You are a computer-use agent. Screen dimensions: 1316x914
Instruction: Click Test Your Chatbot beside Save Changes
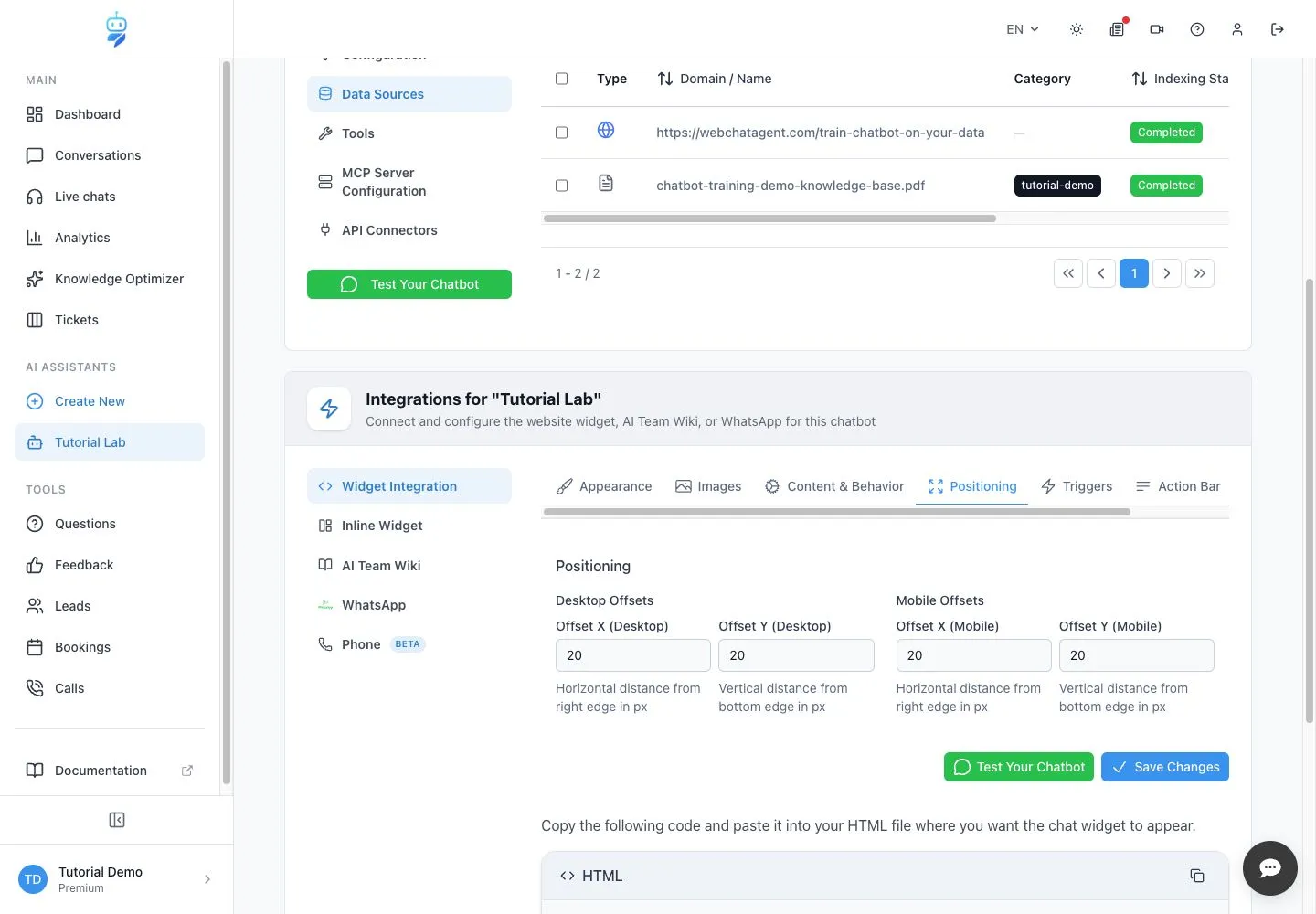tap(1019, 767)
